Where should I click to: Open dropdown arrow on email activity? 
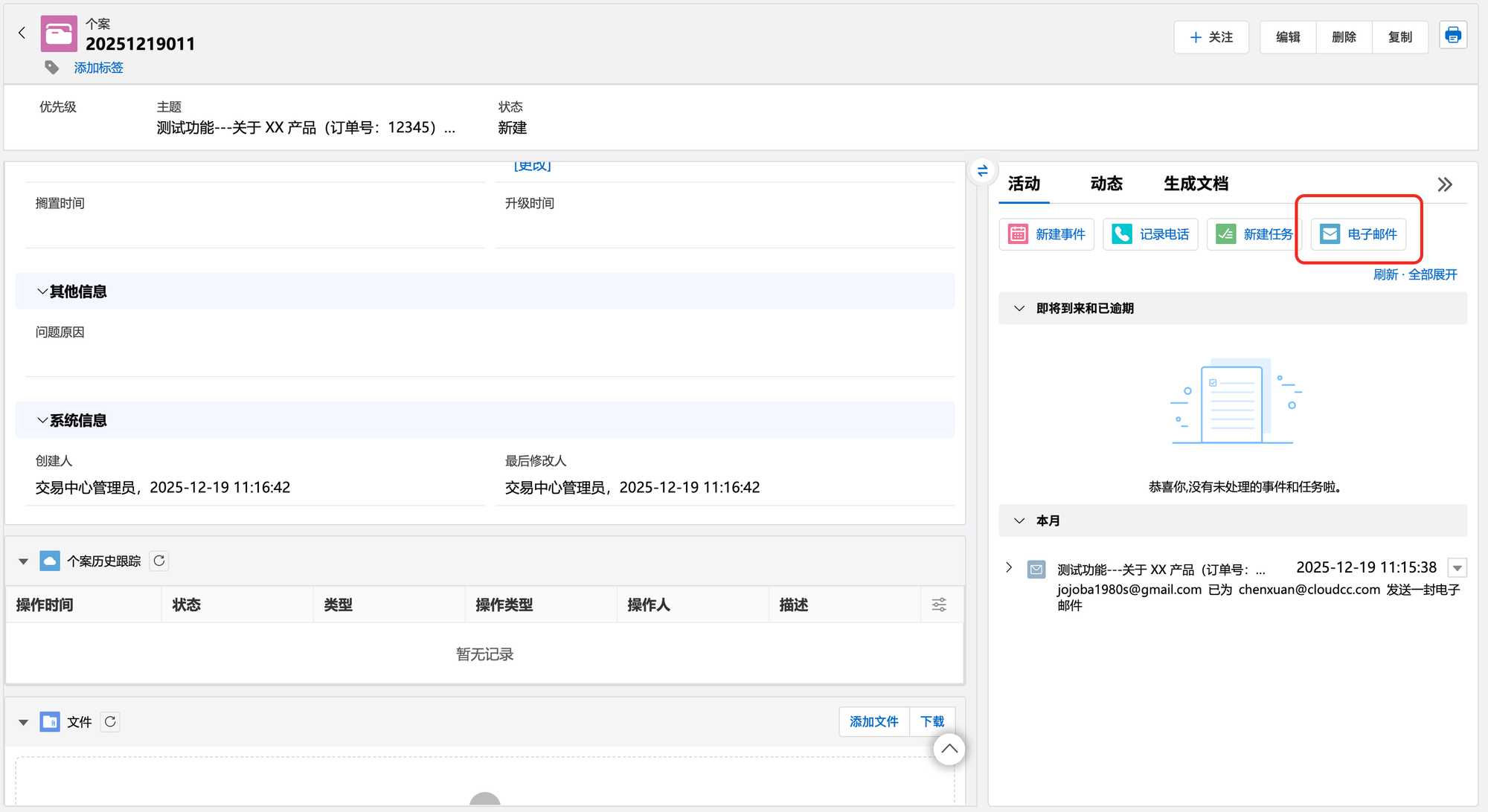(x=1457, y=568)
